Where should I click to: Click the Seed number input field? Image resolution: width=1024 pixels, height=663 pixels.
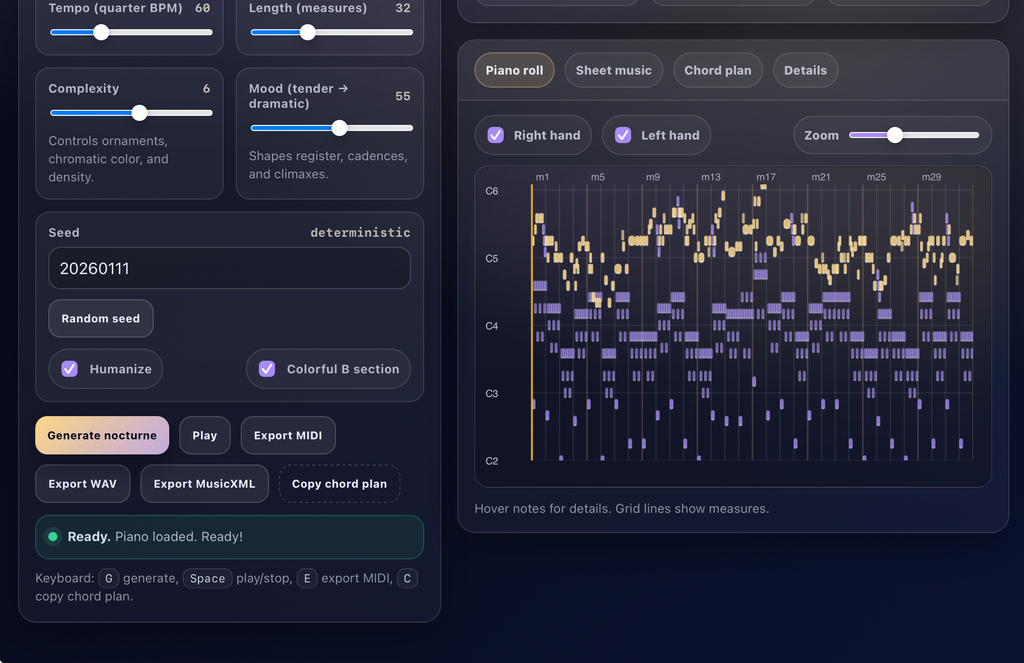pyautogui.click(x=229, y=268)
